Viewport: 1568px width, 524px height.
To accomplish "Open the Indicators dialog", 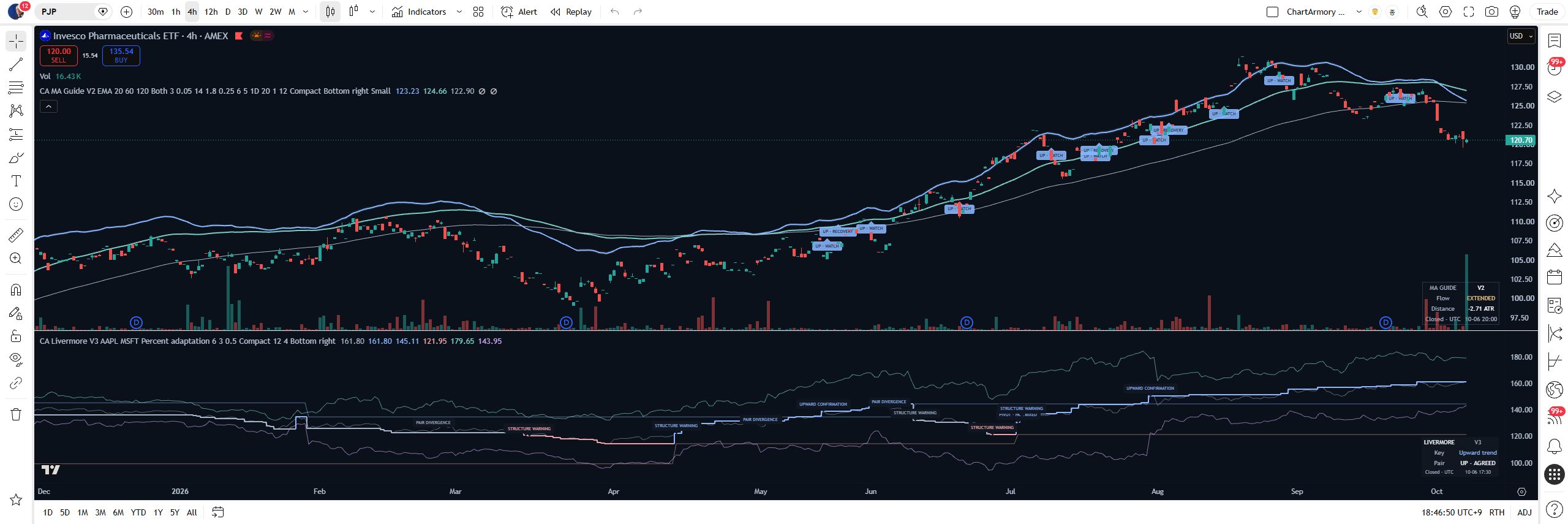I will click(x=419, y=12).
